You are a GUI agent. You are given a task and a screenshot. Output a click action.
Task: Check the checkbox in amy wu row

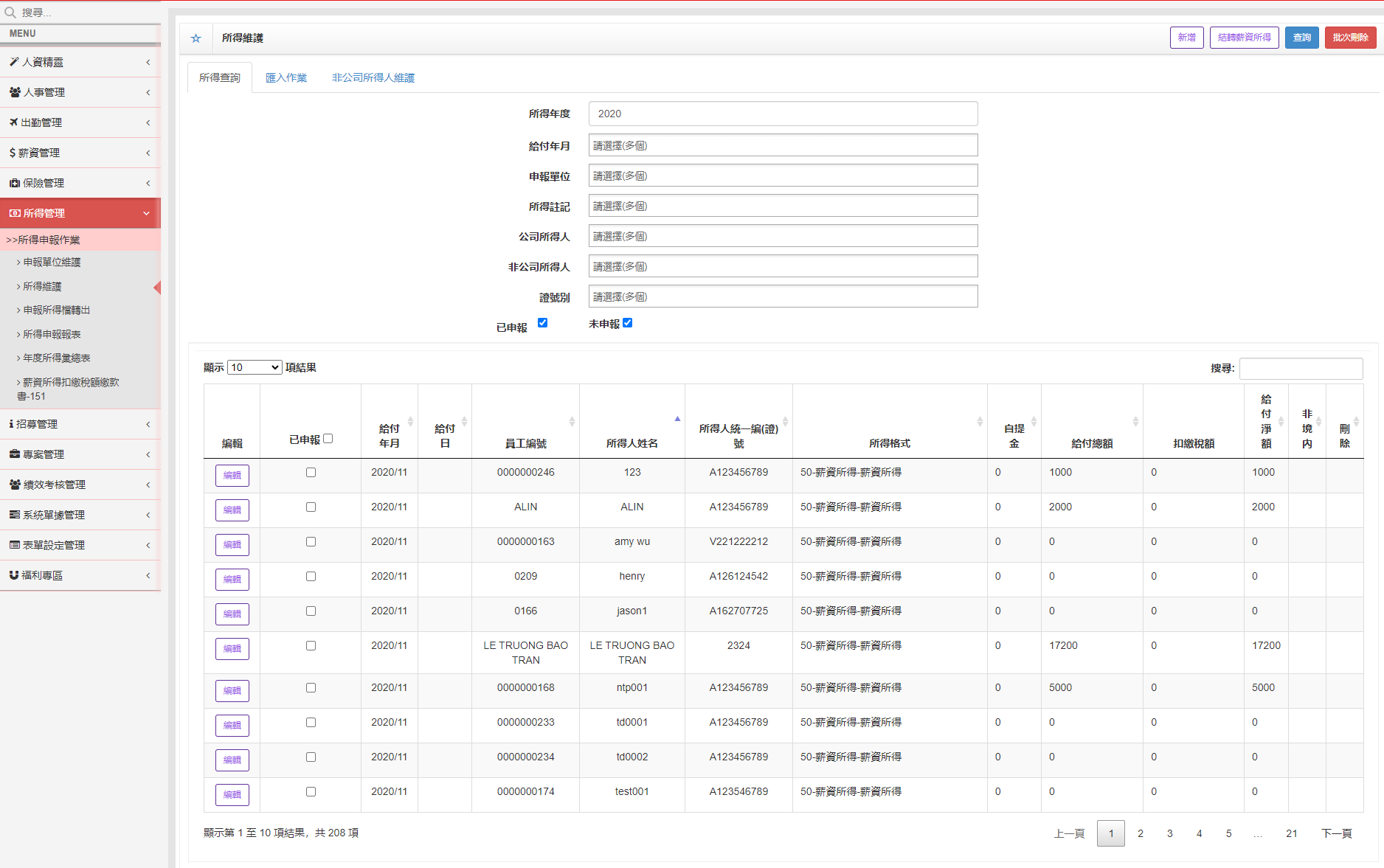(311, 542)
